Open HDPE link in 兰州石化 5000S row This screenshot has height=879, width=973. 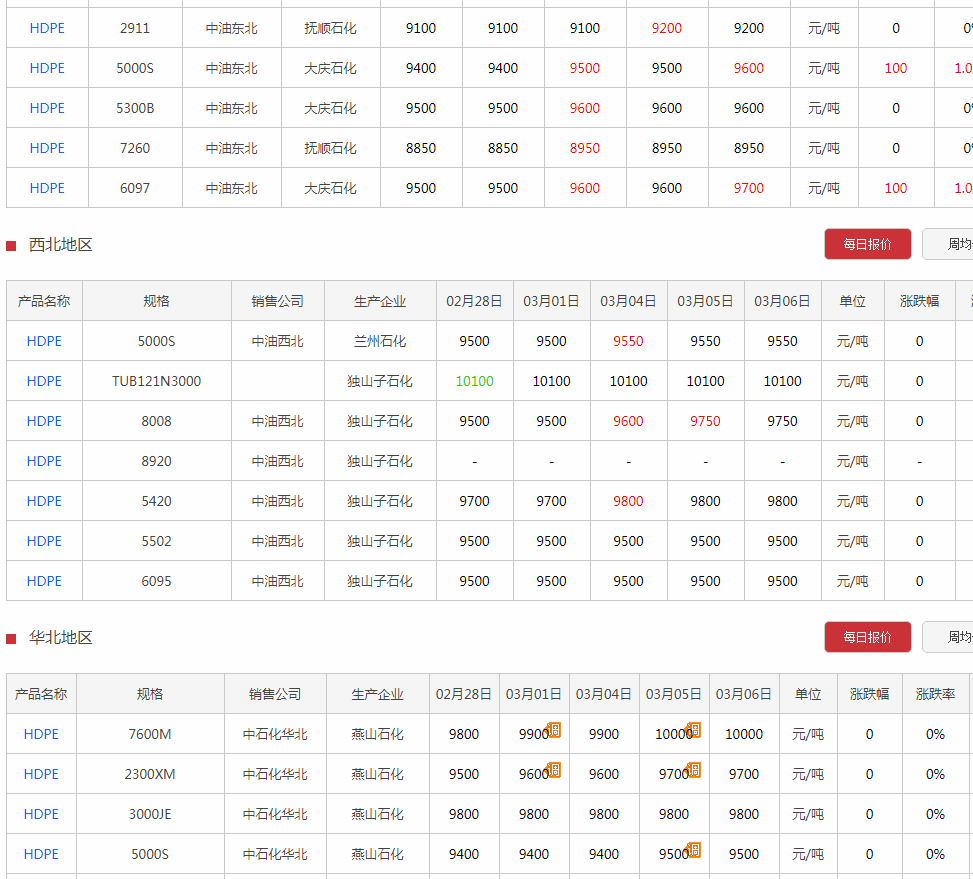44,341
